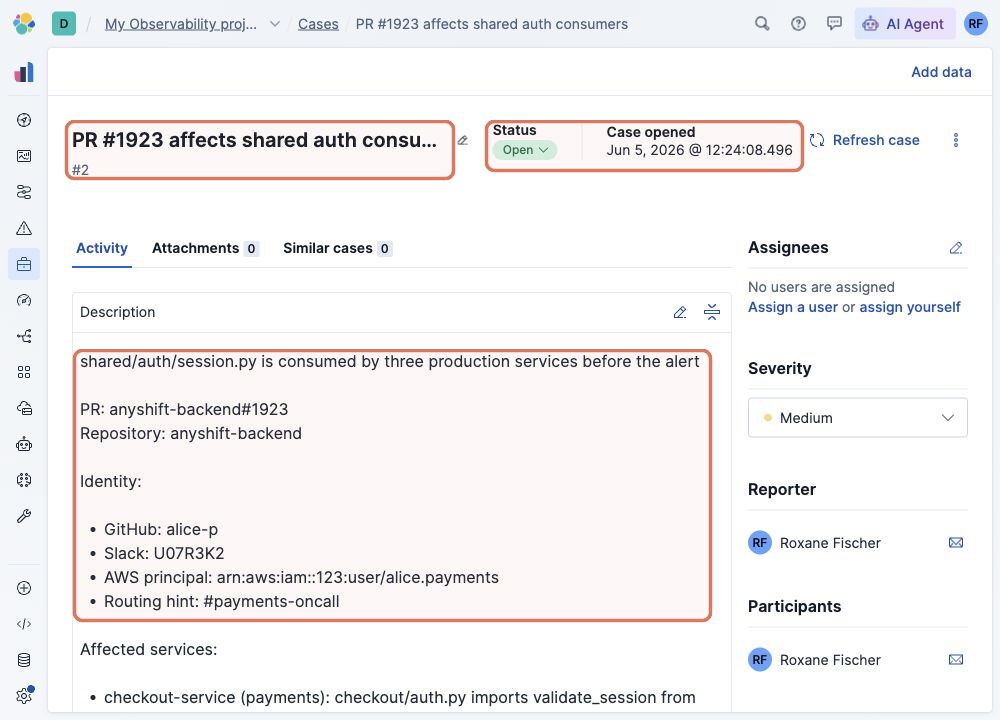Viewport: 1000px width, 720px height.
Task: Click the 'GitHub: alice-p' bullet
Action: click(x=161, y=529)
